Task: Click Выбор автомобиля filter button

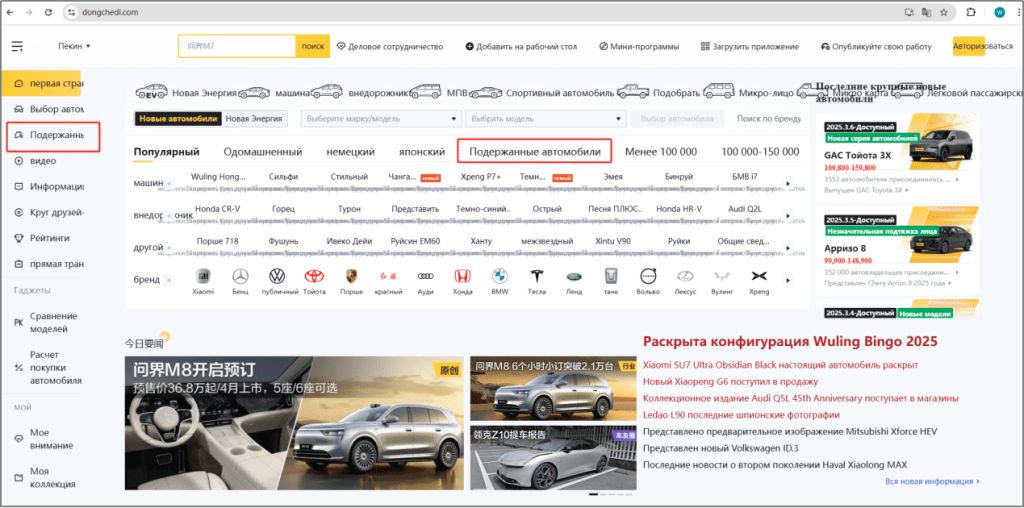Action: [x=677, y=119]
